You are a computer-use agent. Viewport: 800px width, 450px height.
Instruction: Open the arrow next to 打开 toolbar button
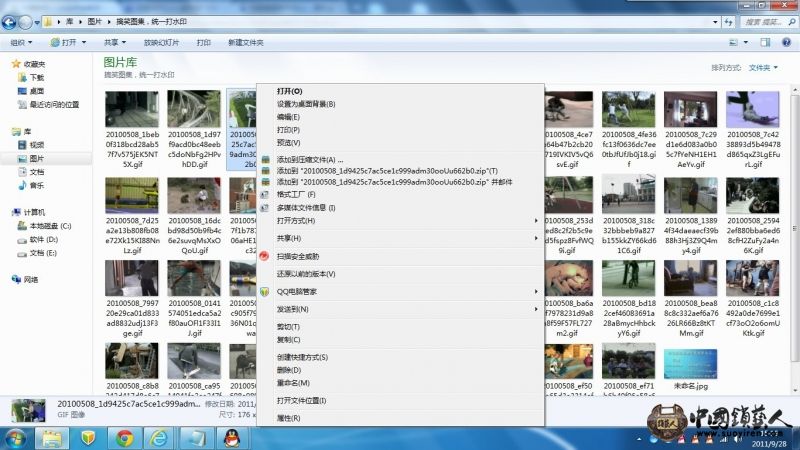84,42
